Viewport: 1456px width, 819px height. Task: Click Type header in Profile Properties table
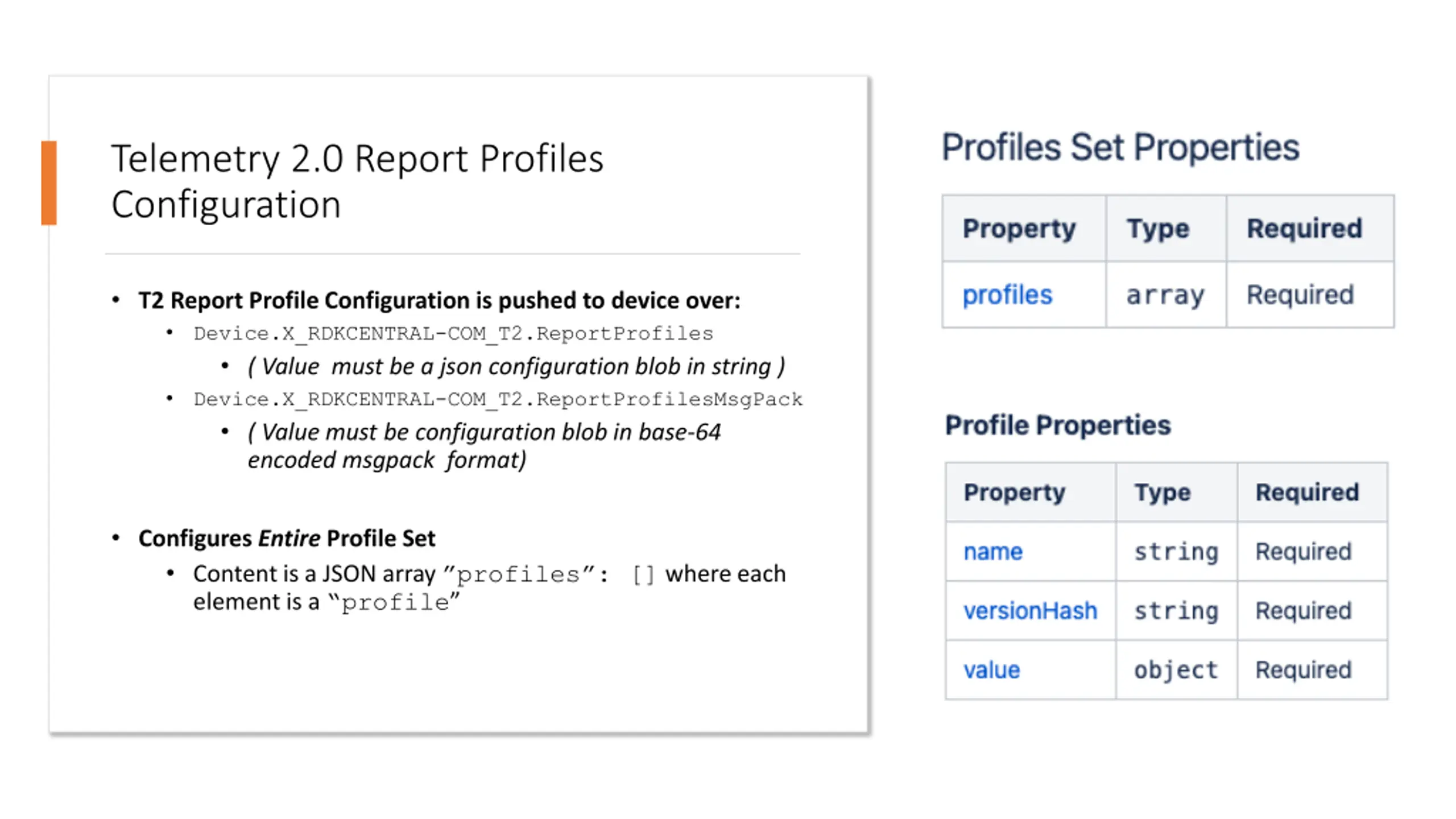click(1163, 493)
